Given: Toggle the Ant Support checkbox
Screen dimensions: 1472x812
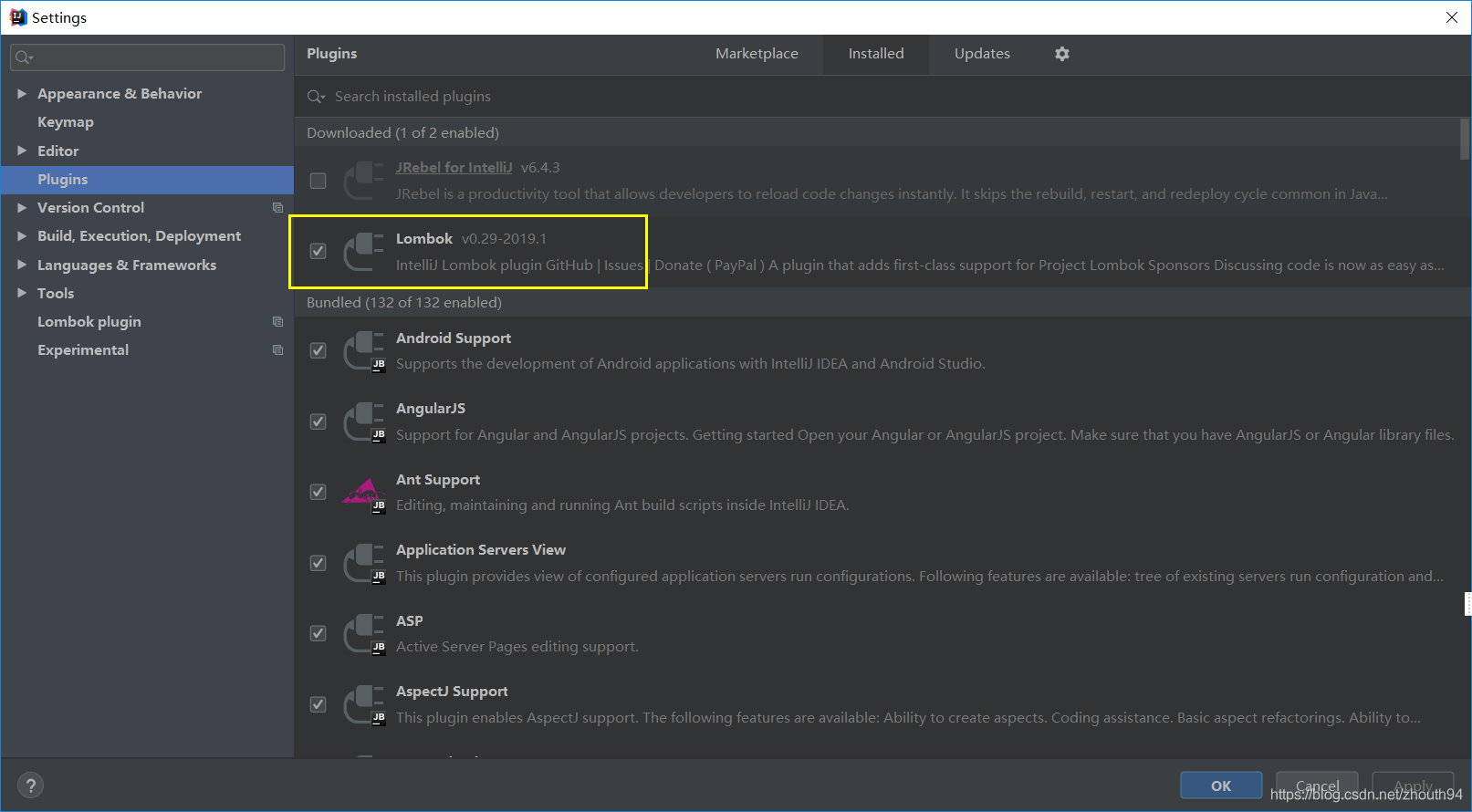Looking at the screenshot, I should [318, 492].
